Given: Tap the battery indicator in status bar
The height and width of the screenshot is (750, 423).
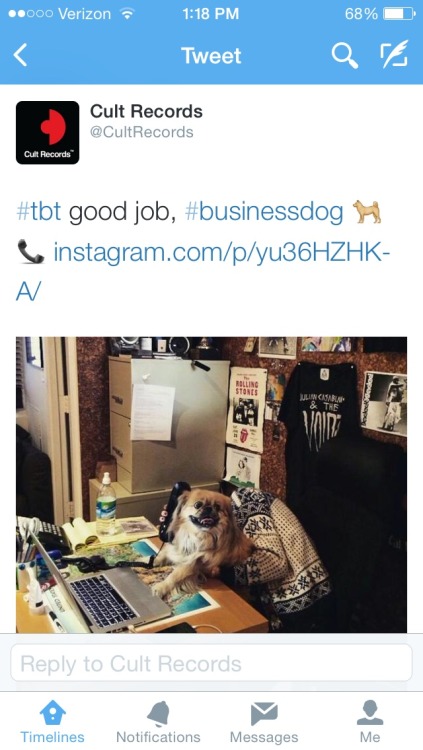Looking at the screenshot, I should [400, 14].
